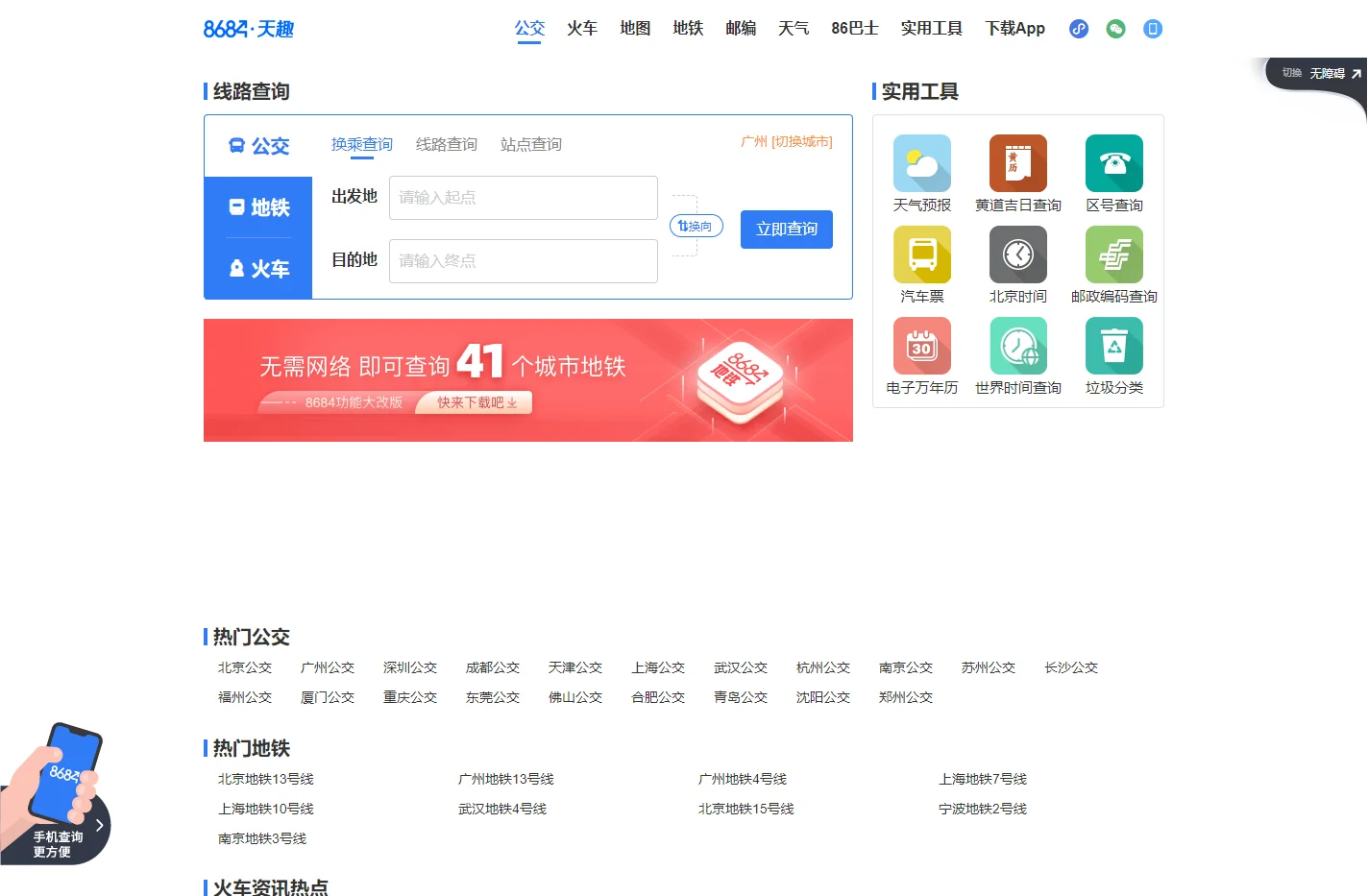
Task: Select the 地铁 side tab
Action: [x=258, y=207]
